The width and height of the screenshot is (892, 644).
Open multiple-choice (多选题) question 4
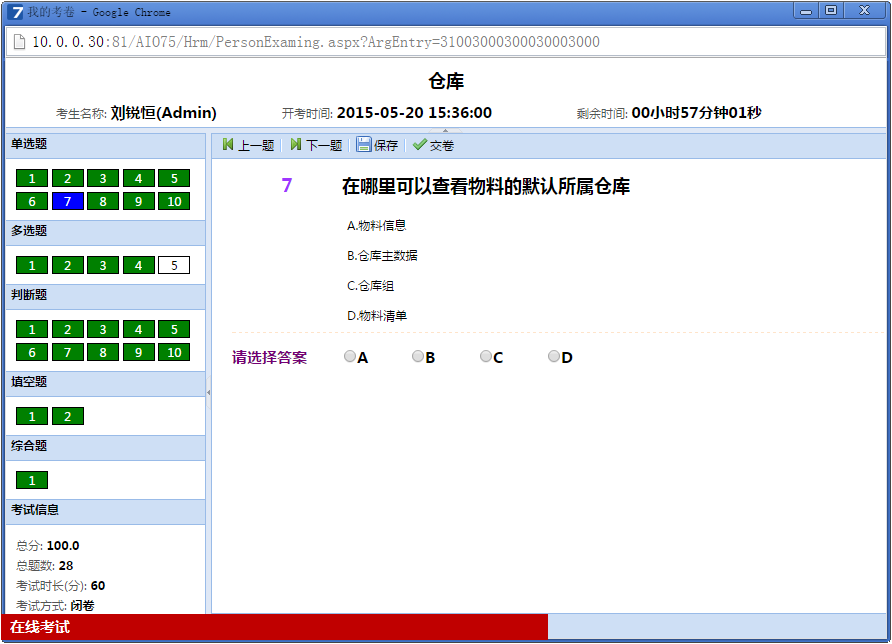tap(138, 265)
